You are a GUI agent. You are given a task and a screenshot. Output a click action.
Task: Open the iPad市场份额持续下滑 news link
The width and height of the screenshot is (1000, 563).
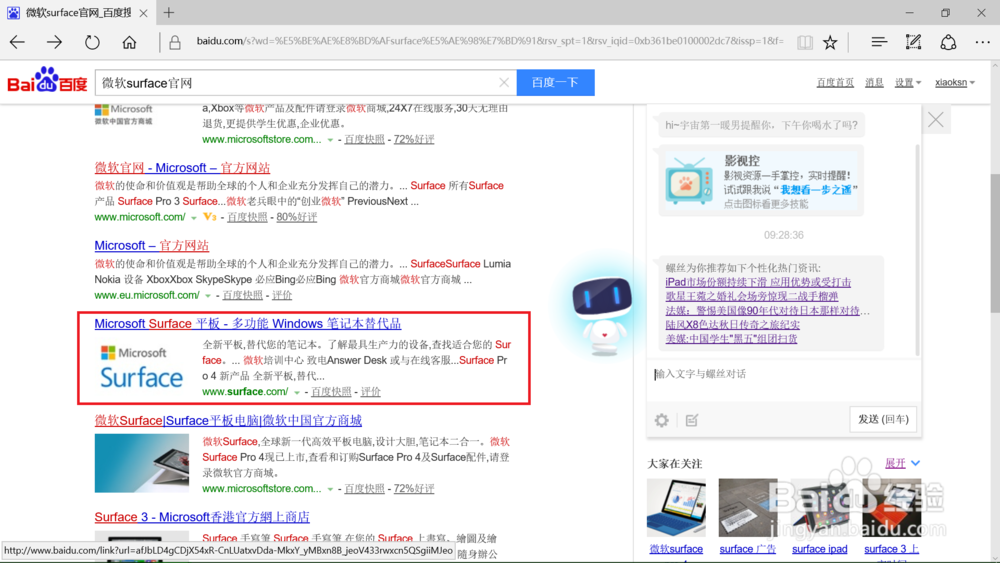(x=758, y=282)
